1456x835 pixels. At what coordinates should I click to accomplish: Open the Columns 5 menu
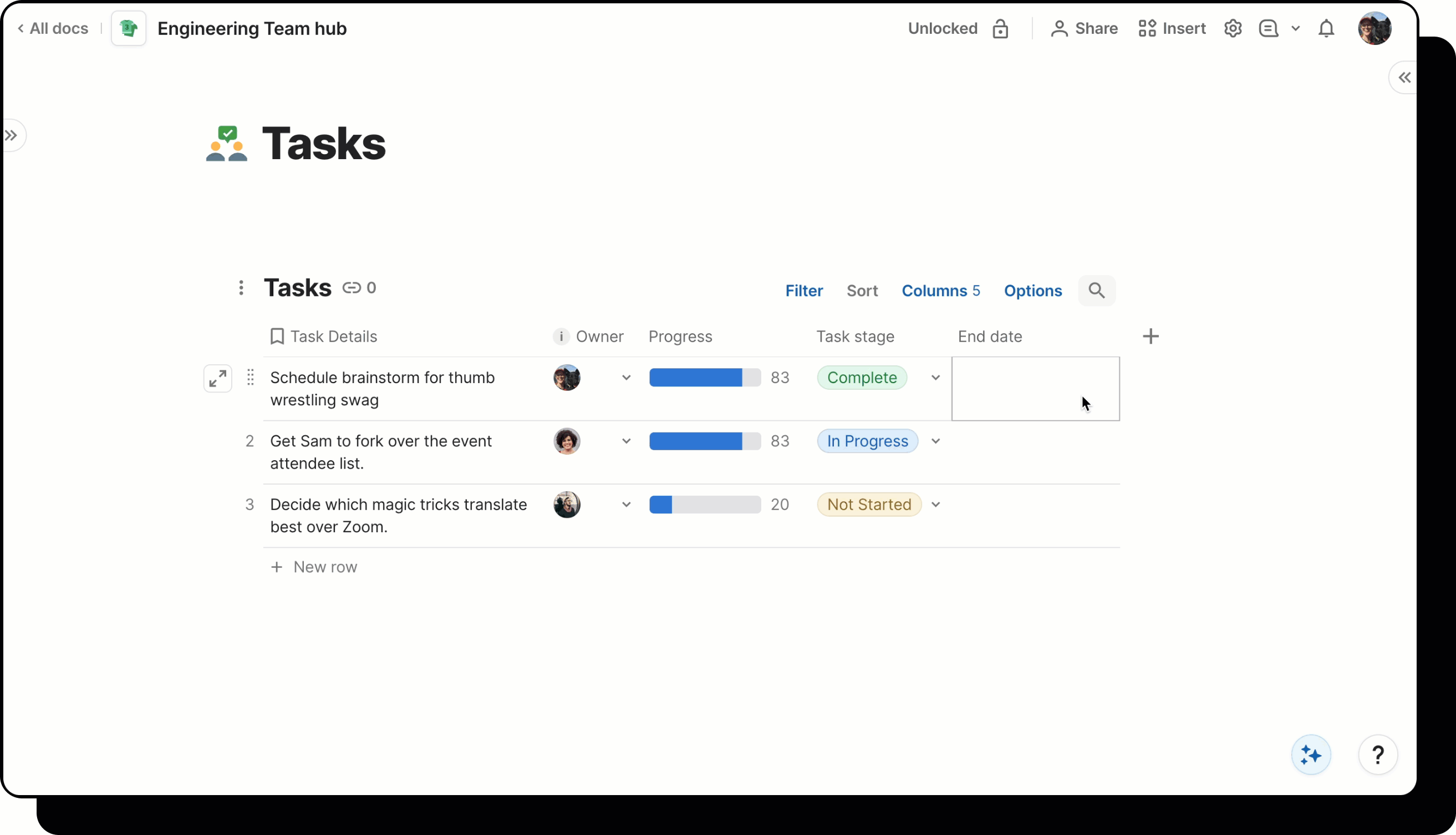[x=940, y=291]
